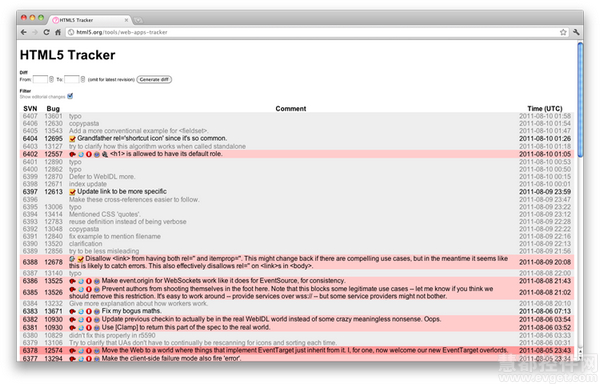Click the blue browser icon in row 6377
The image size is (600, 384).
[81, 359]
